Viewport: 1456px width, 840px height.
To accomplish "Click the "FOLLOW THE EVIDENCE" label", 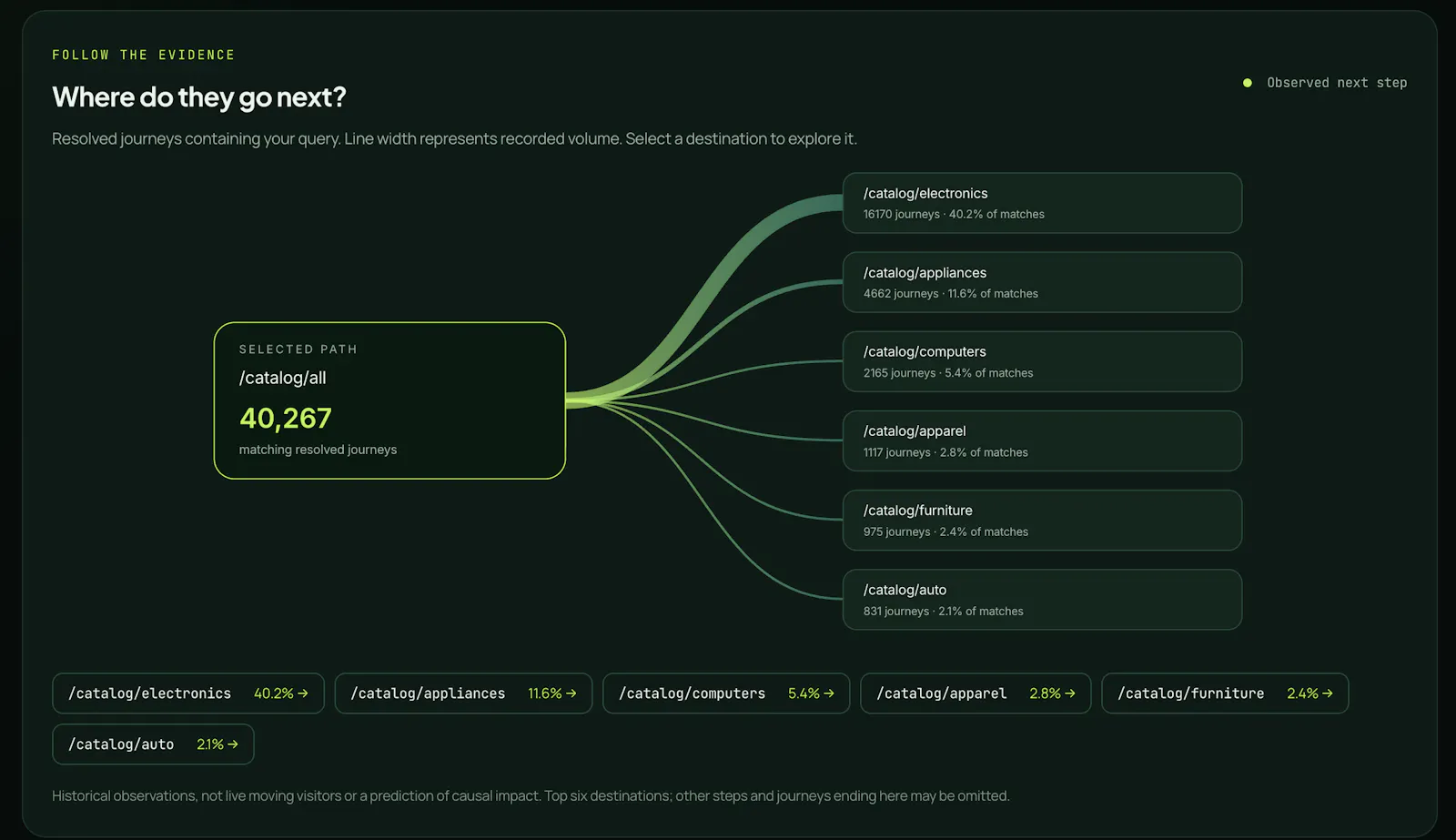I will click(144, 55).
